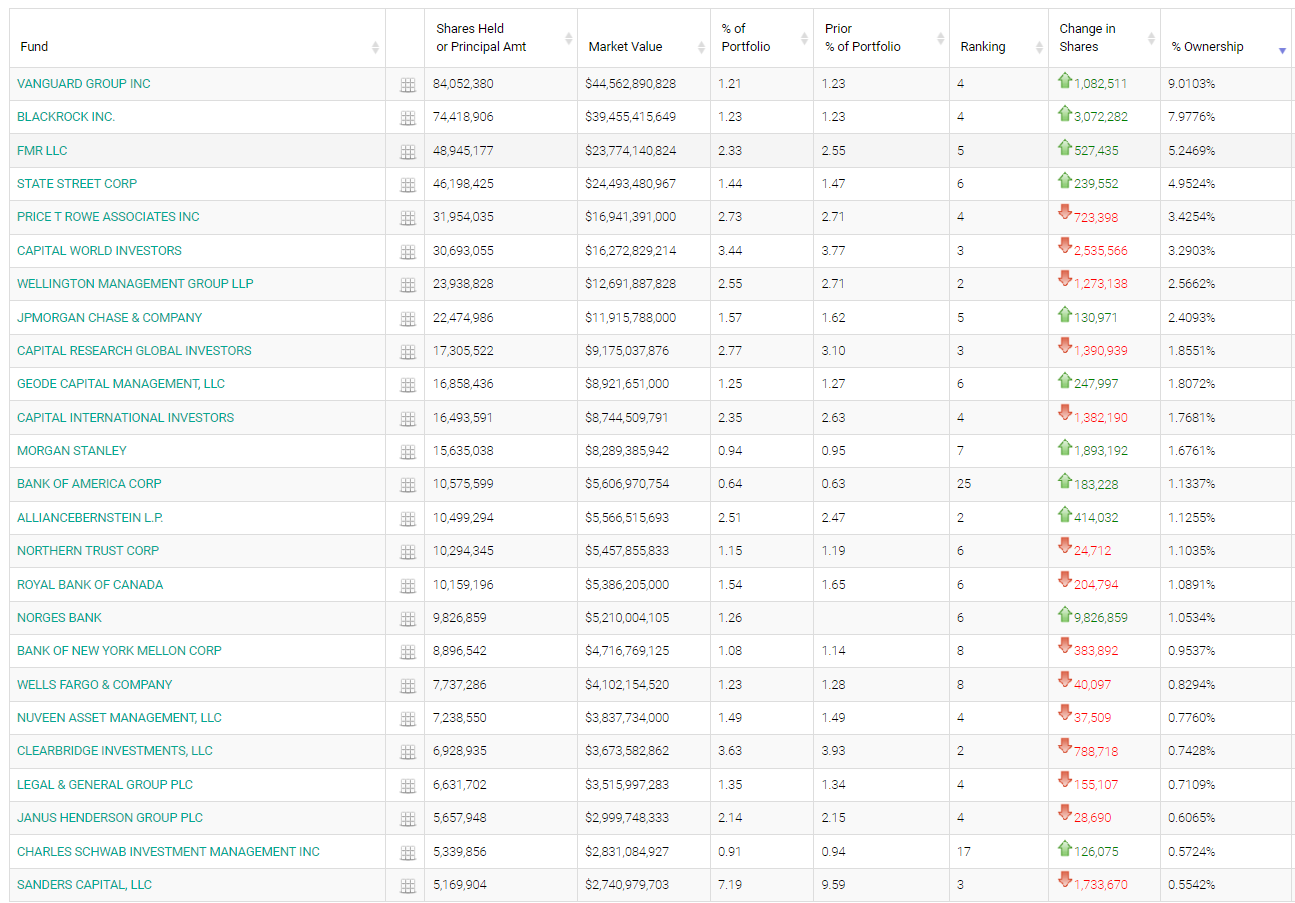Select Vanguard ownership 9.0103%
Viewport: 1295px width, 903px height.
coord(1192,84)
